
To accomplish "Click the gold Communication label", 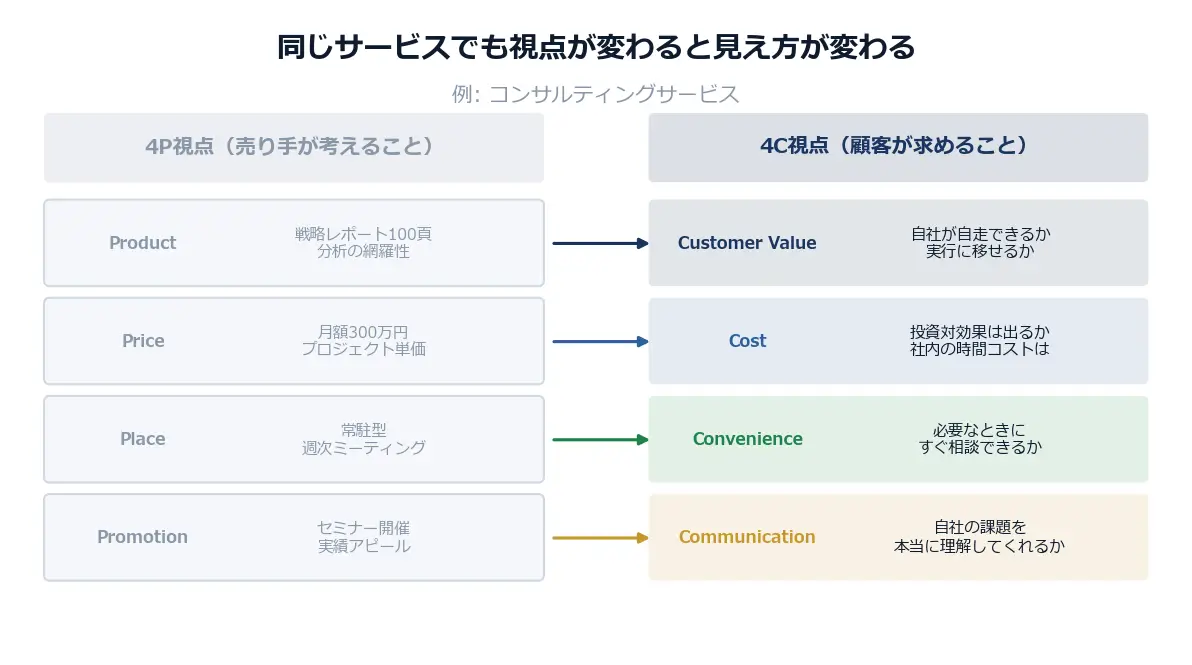I will (747, 537).
